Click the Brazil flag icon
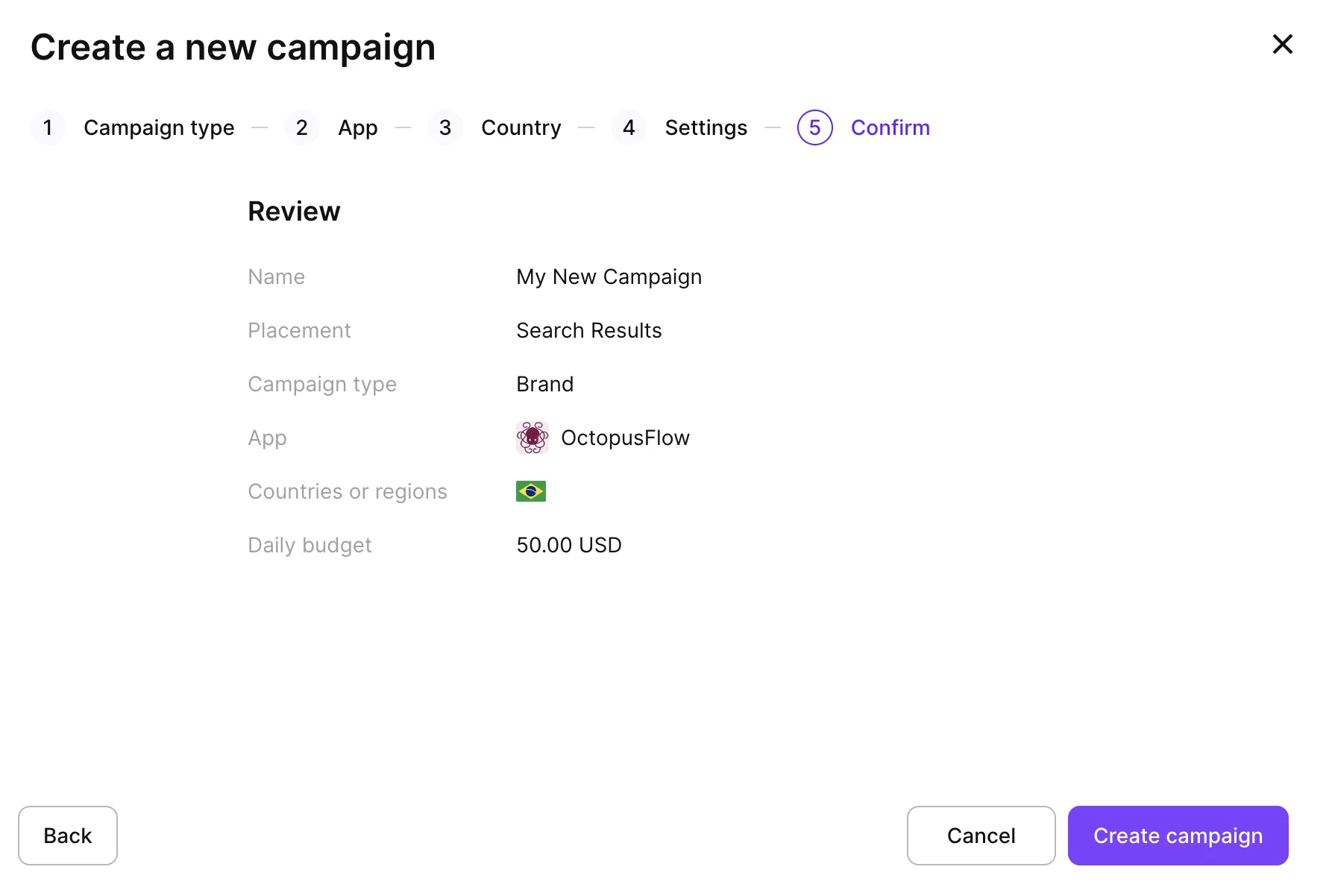This screenshot has height=896, width=1332. pos(531,491)
